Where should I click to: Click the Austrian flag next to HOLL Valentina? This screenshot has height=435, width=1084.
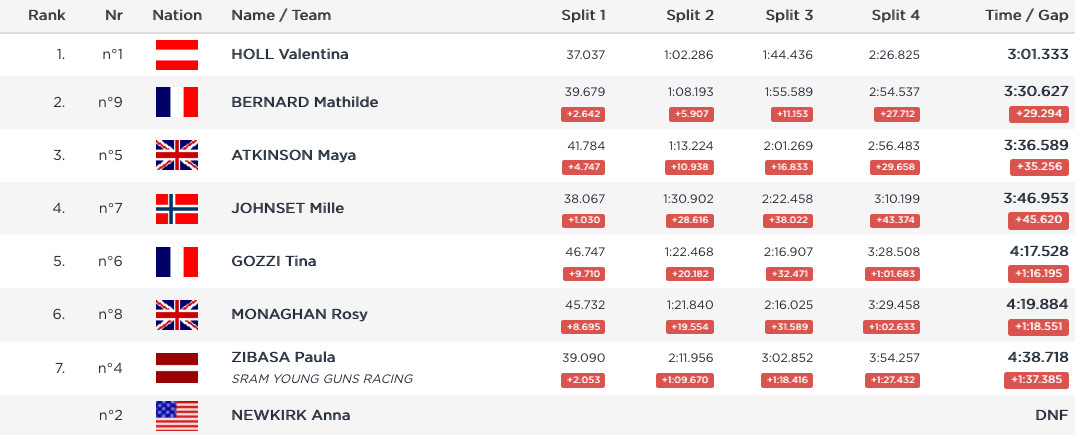tap(177, 55)
